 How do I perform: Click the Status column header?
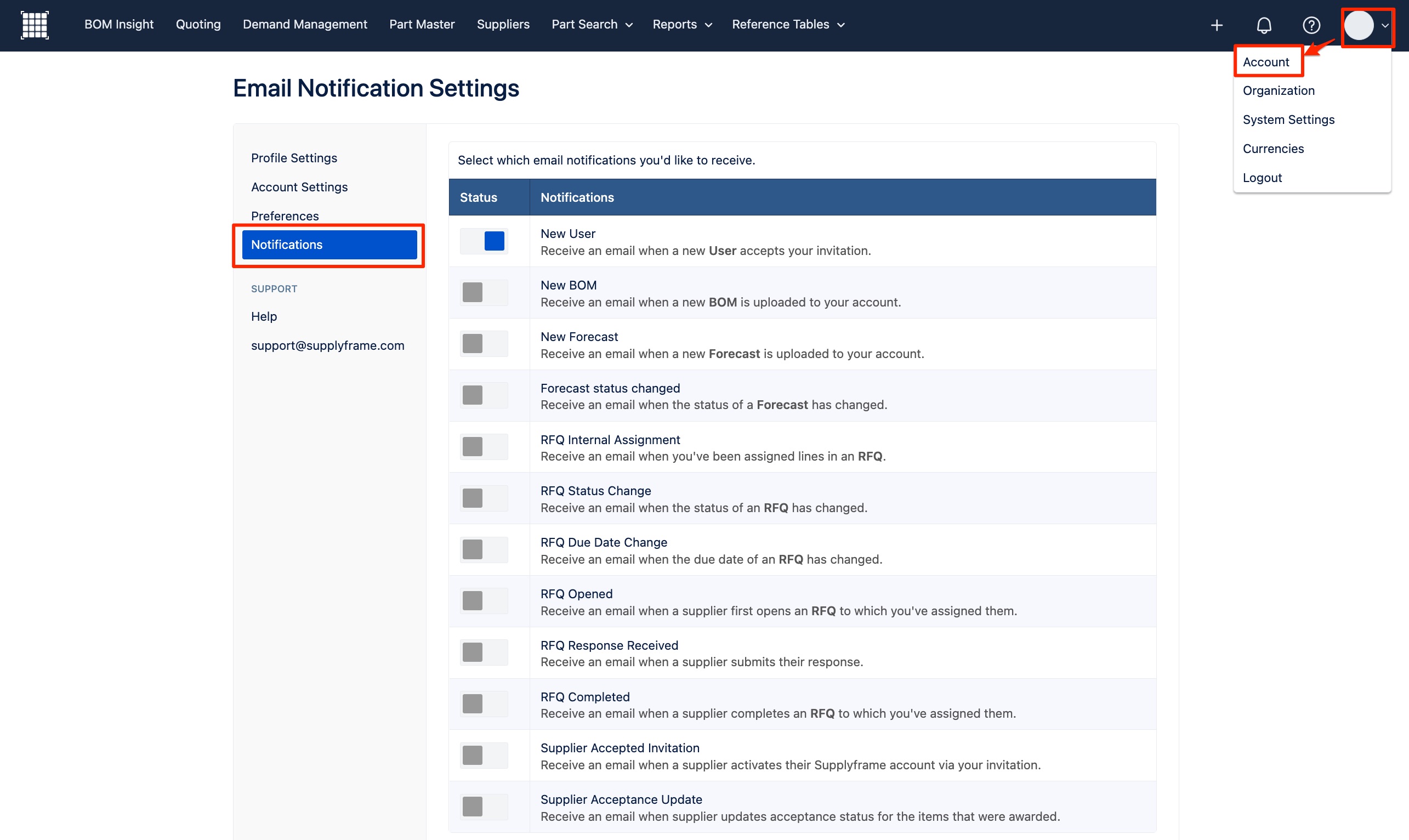(x=478, y=197)
